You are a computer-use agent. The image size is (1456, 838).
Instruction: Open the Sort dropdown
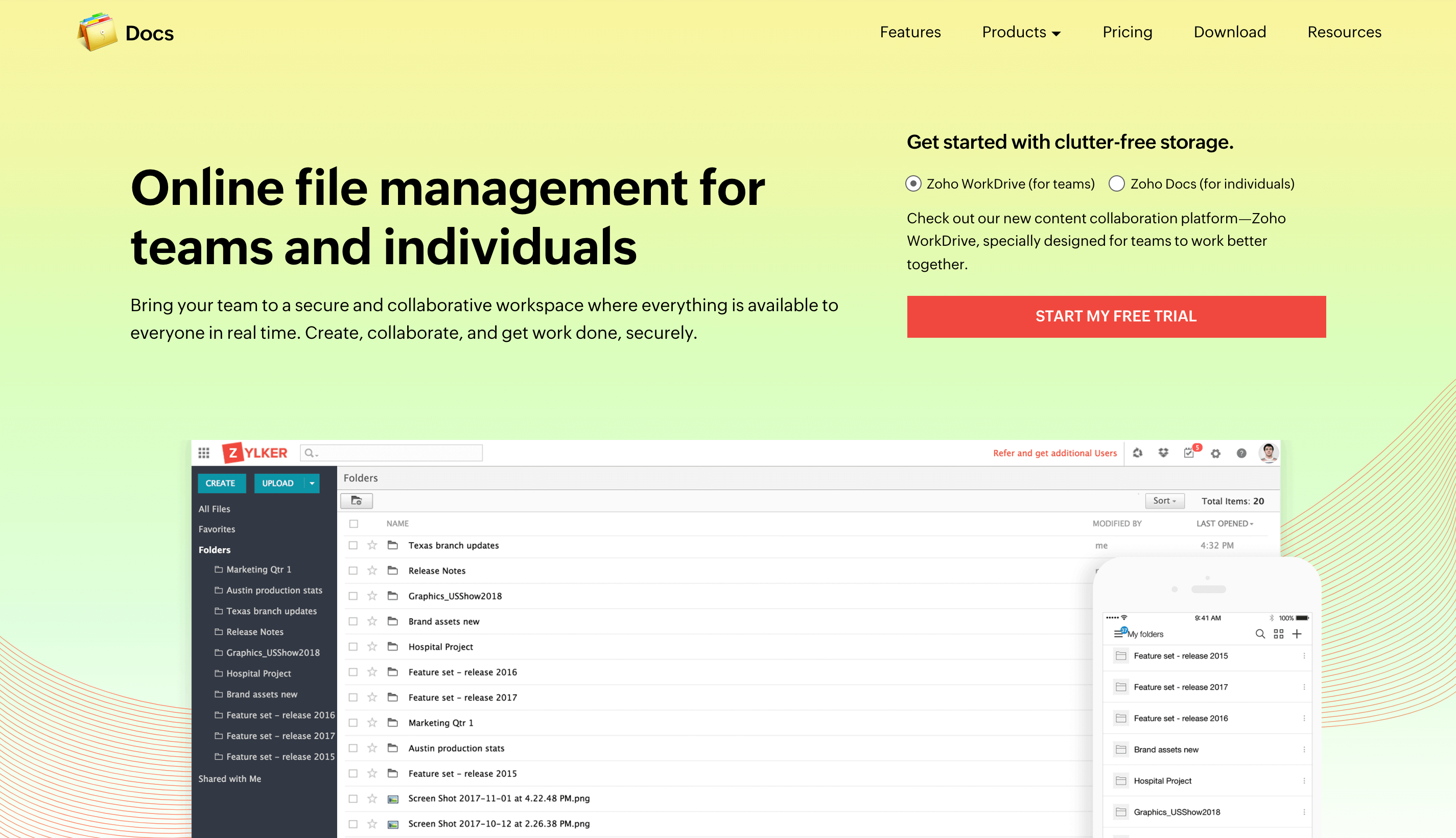1164,501
